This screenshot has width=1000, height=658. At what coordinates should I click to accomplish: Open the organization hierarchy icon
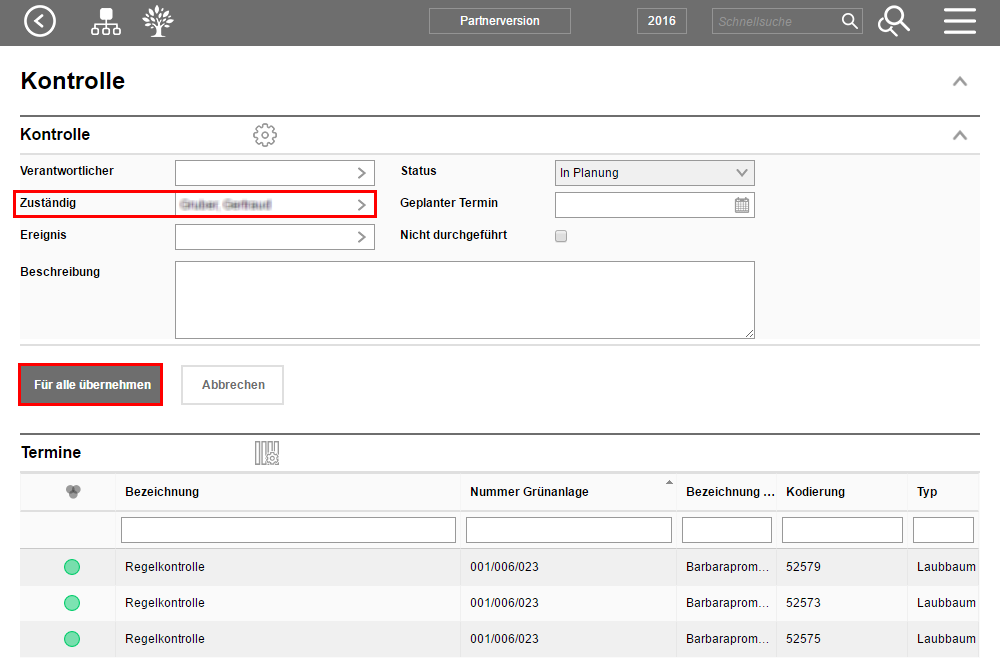(x=105, y=21)
